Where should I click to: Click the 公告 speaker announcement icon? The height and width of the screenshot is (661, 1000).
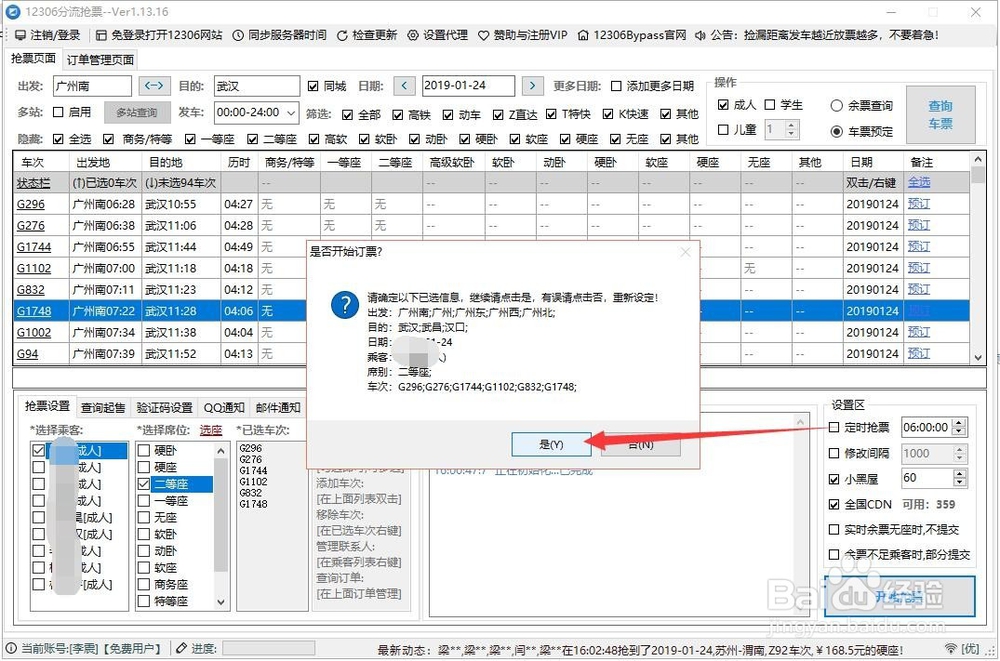pyautogui.click(x=701, y=35)
